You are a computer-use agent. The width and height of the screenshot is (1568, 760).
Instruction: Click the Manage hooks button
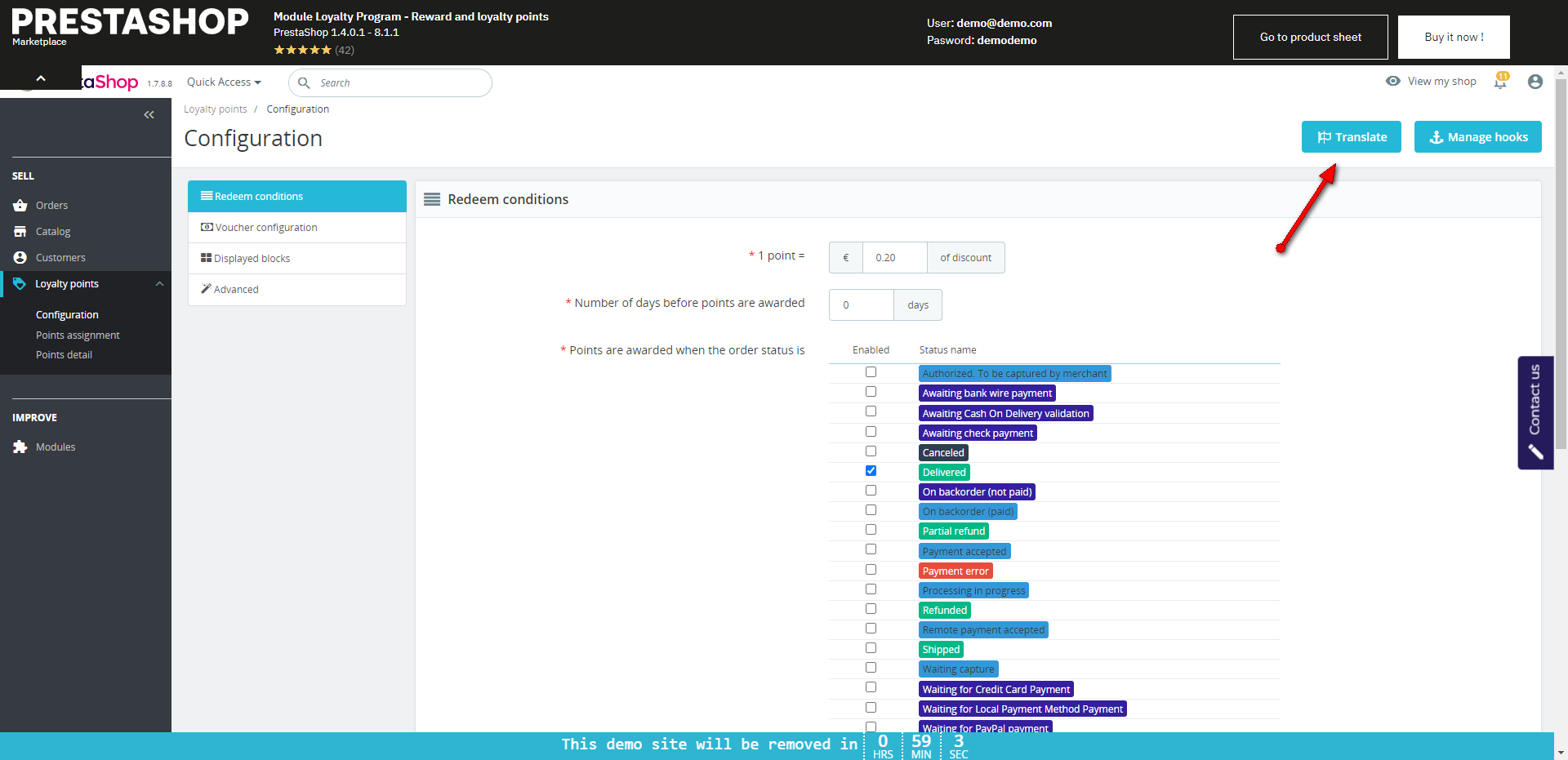(1478, 137)
